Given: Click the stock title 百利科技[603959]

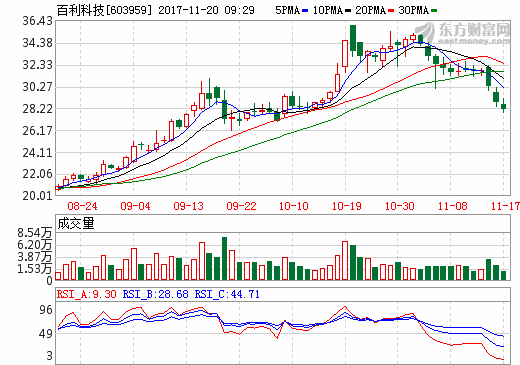Looking at the screenshot, I should (104, 10).
